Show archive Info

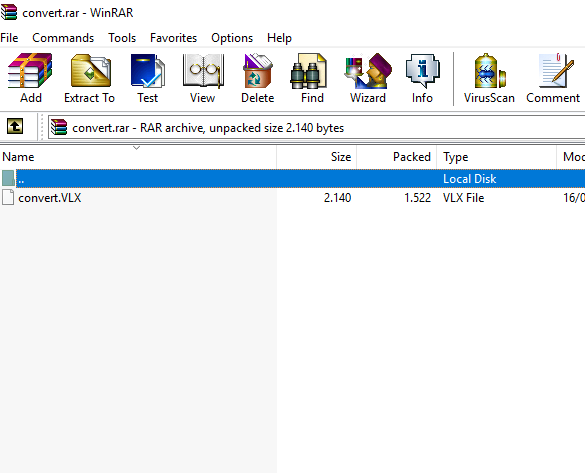click(x=423, y=71)
